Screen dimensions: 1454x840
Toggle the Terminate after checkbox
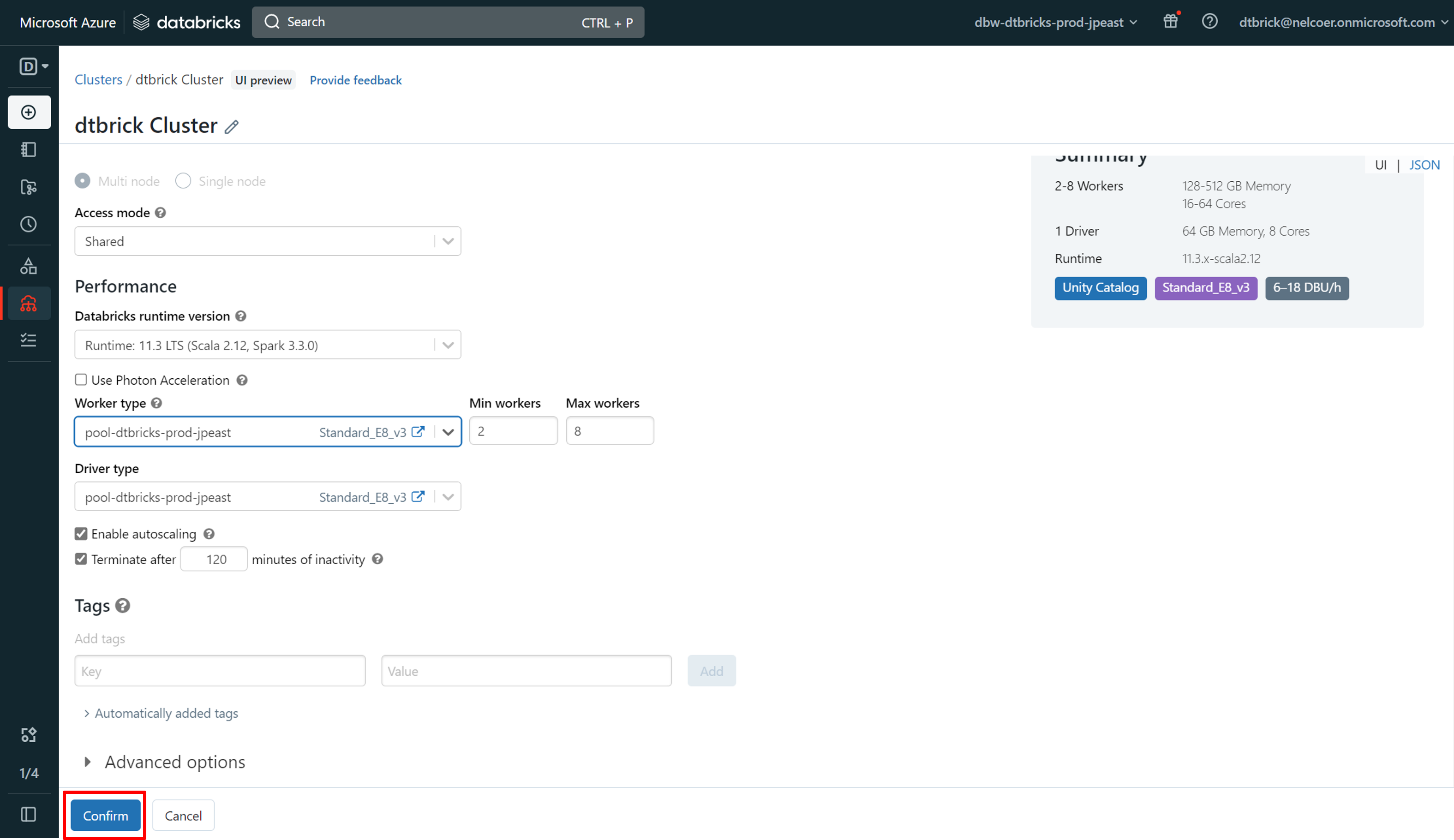[81, 559]
